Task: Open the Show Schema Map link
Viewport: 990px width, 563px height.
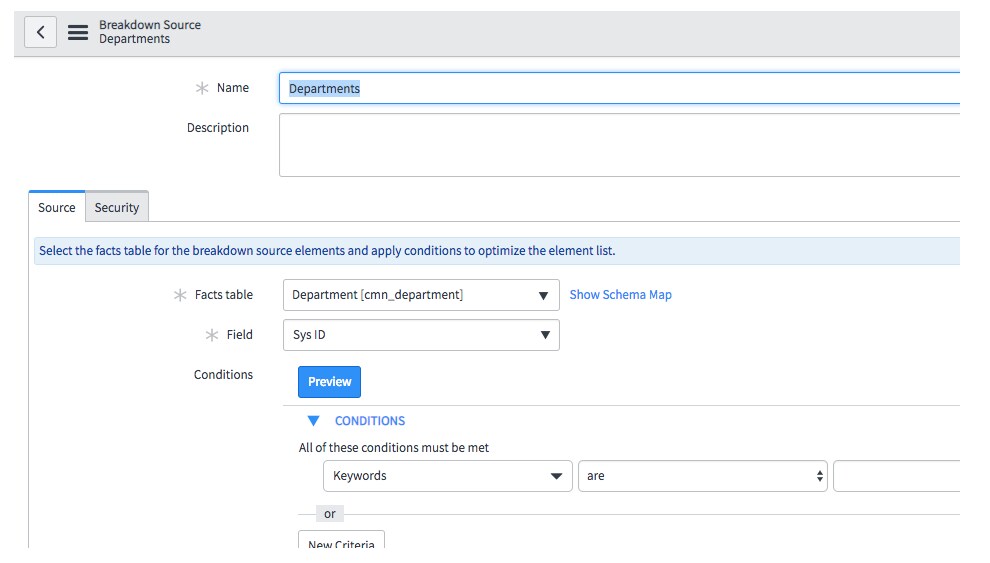Action: click(621, 295)
